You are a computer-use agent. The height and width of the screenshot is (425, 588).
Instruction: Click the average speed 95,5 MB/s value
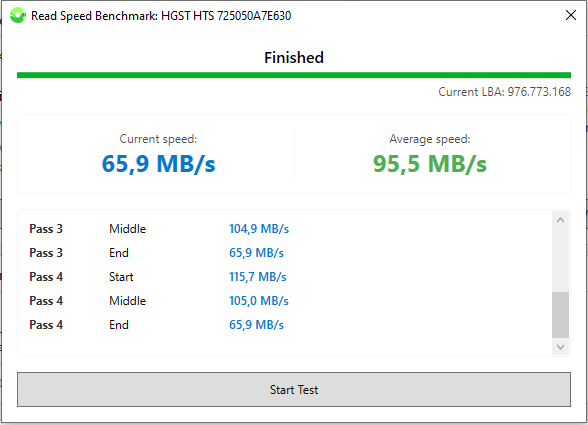[430, 164]
